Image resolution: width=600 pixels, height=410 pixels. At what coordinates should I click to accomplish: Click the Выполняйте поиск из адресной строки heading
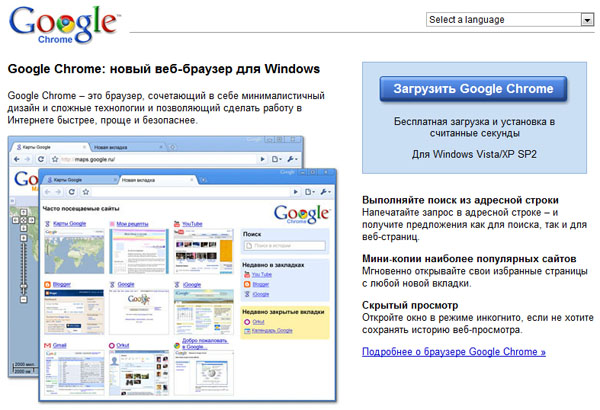(x=460, y=200)
